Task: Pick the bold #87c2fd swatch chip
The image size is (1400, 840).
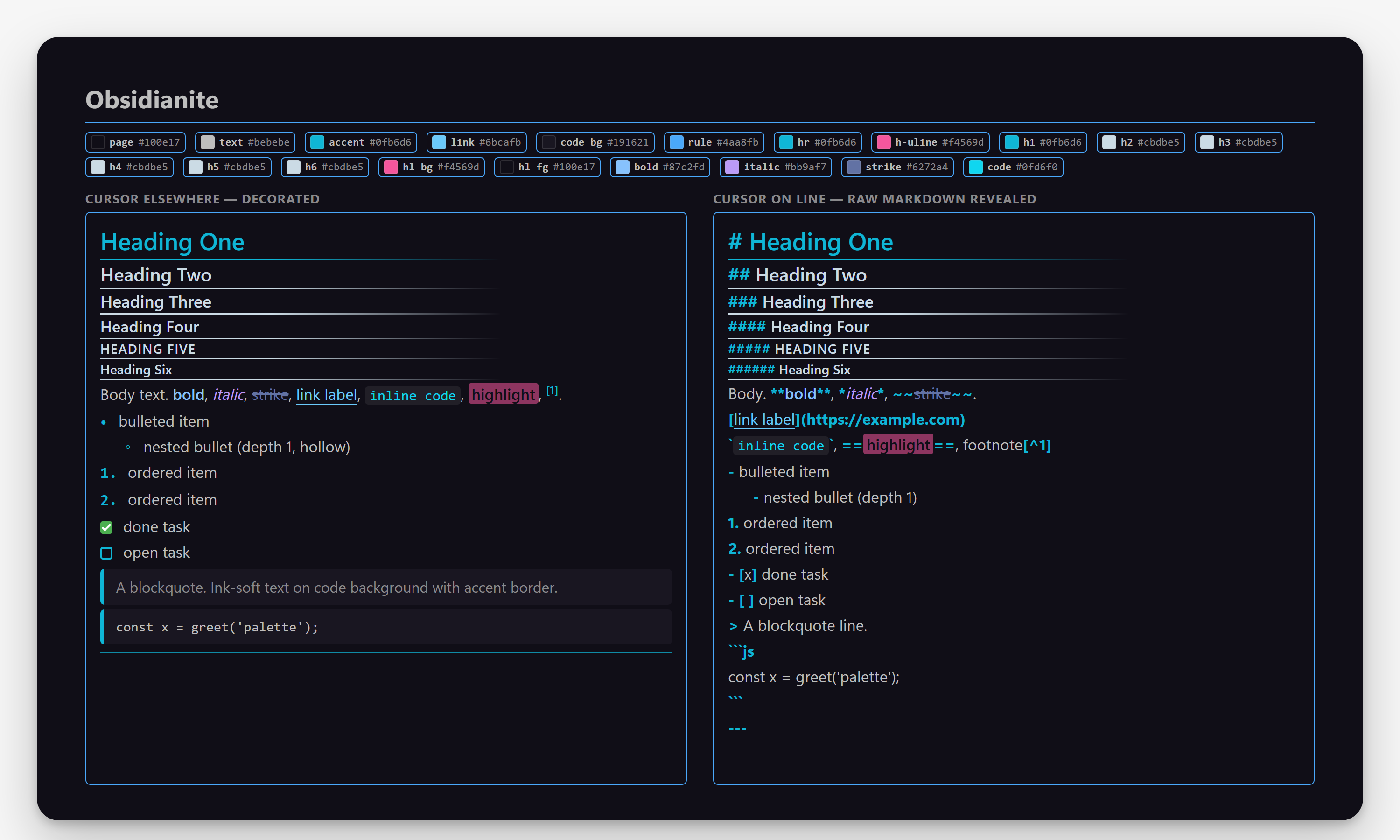Action: 660,167
